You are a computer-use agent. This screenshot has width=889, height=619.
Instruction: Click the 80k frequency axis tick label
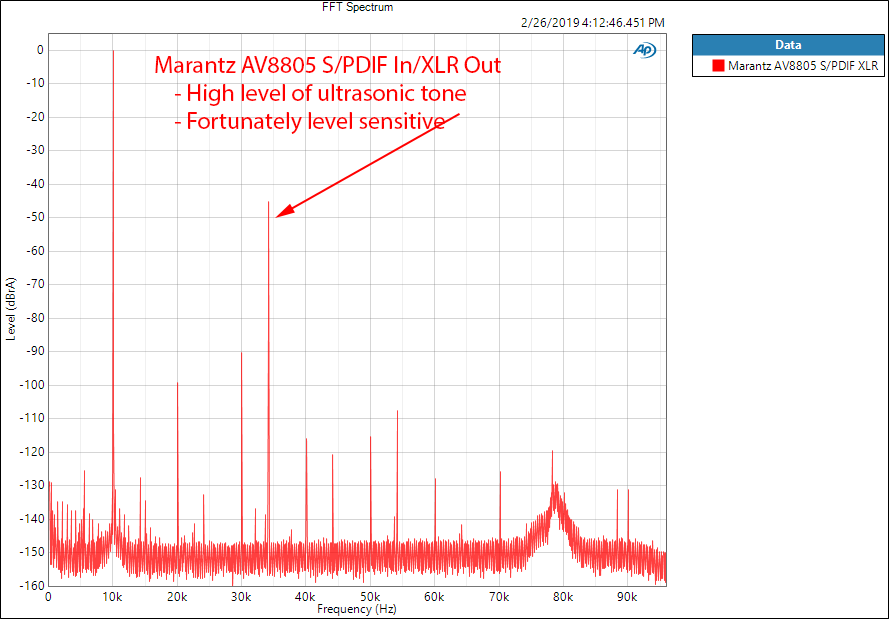tap(564, 597)
